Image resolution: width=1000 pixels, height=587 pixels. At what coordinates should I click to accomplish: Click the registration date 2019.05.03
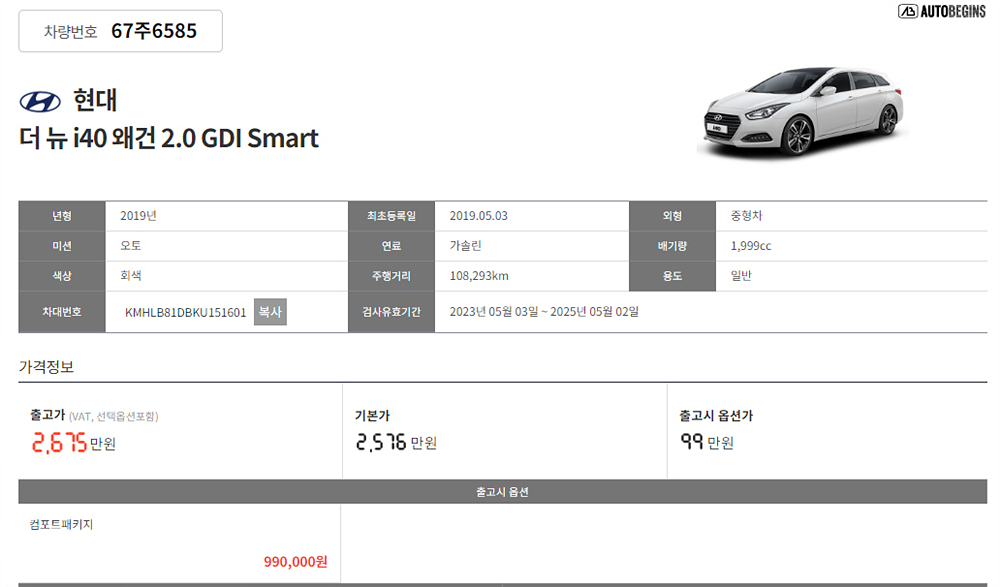pyautogui.click(x=478, y=216)
